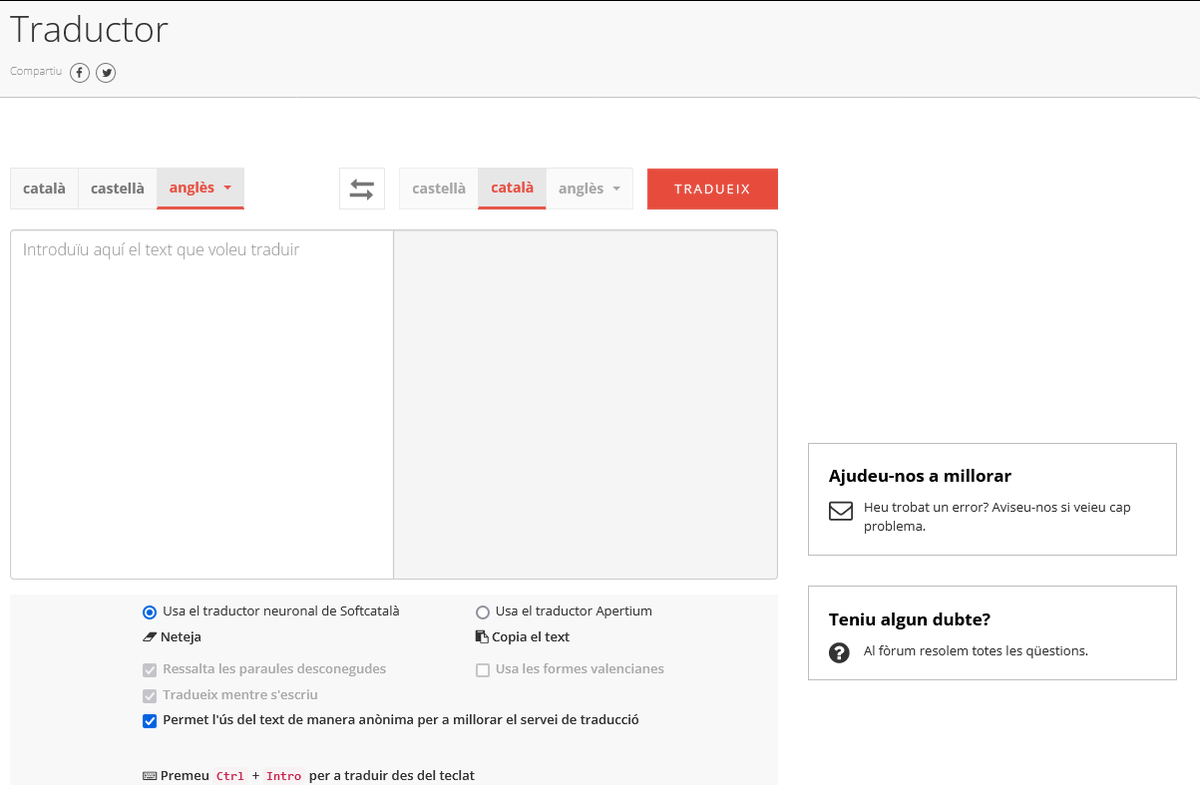This screenshot has height=809, width=1200.
Task: Click the envelope icon in Ajudeu-nos a millorar
Action: 841,511
